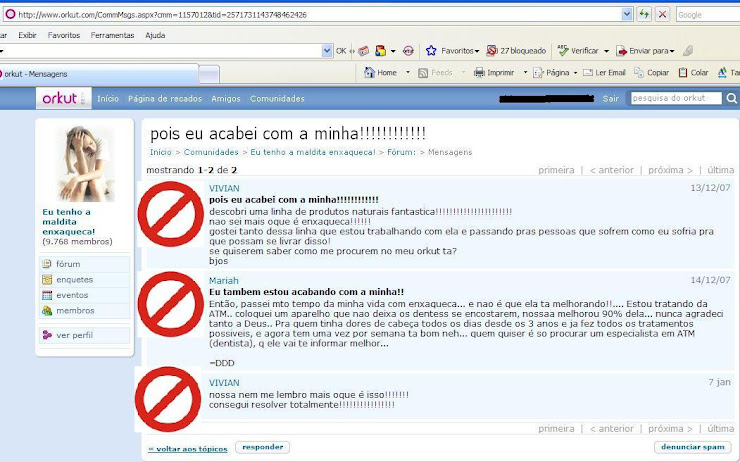Expand the toolbar search field dropdown
This screenshot has height=462, width=740.
click(327, 50)
